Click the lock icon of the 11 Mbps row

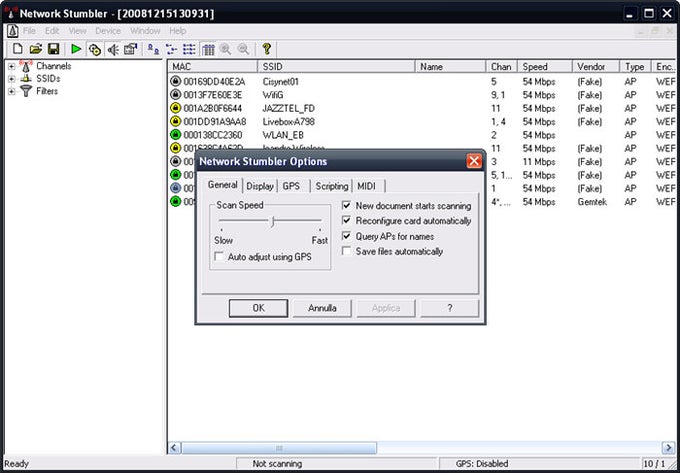175,161
